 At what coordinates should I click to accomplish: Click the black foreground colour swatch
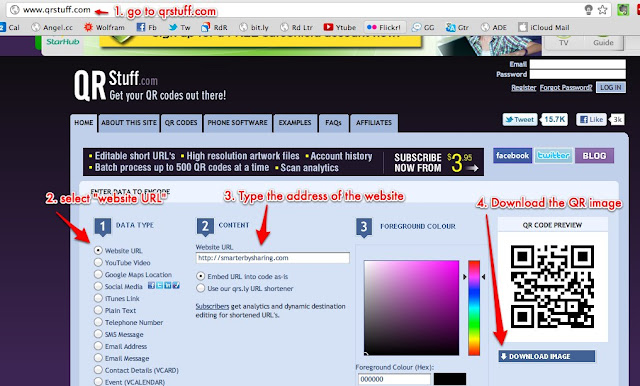(450, 379)
